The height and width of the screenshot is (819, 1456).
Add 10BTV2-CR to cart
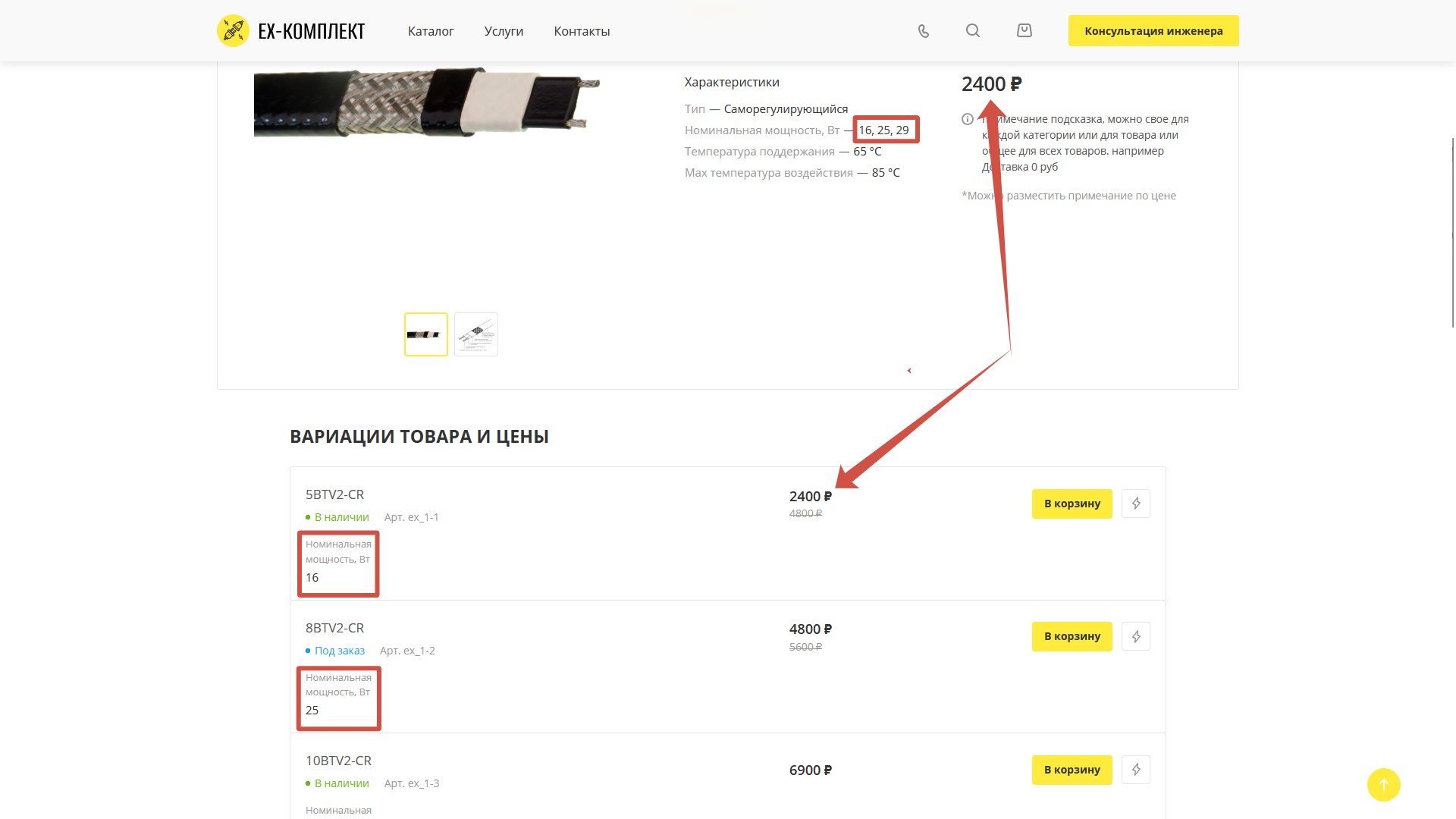1072,770
